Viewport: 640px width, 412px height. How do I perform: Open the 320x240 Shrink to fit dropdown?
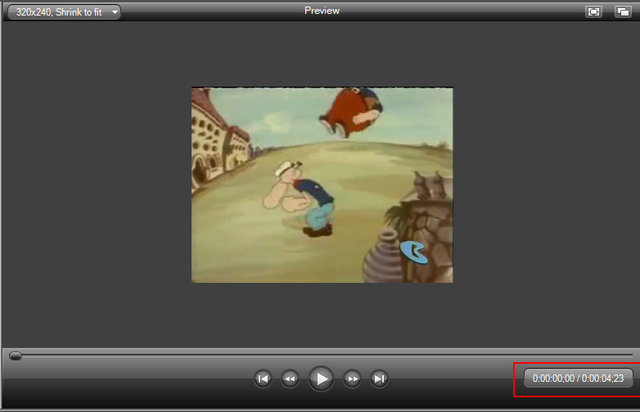pyautogui.click(x=64, y=12)
